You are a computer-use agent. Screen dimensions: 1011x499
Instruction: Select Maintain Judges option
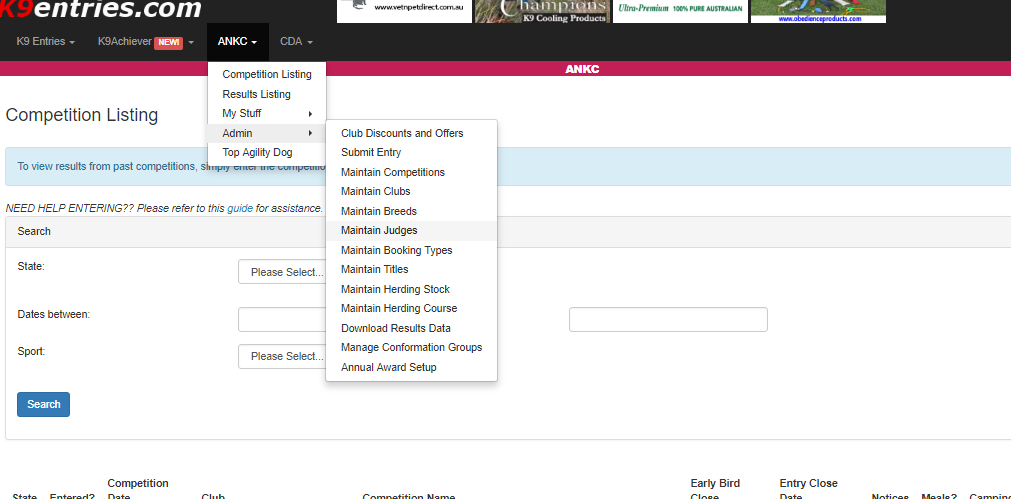click(411, 231)
